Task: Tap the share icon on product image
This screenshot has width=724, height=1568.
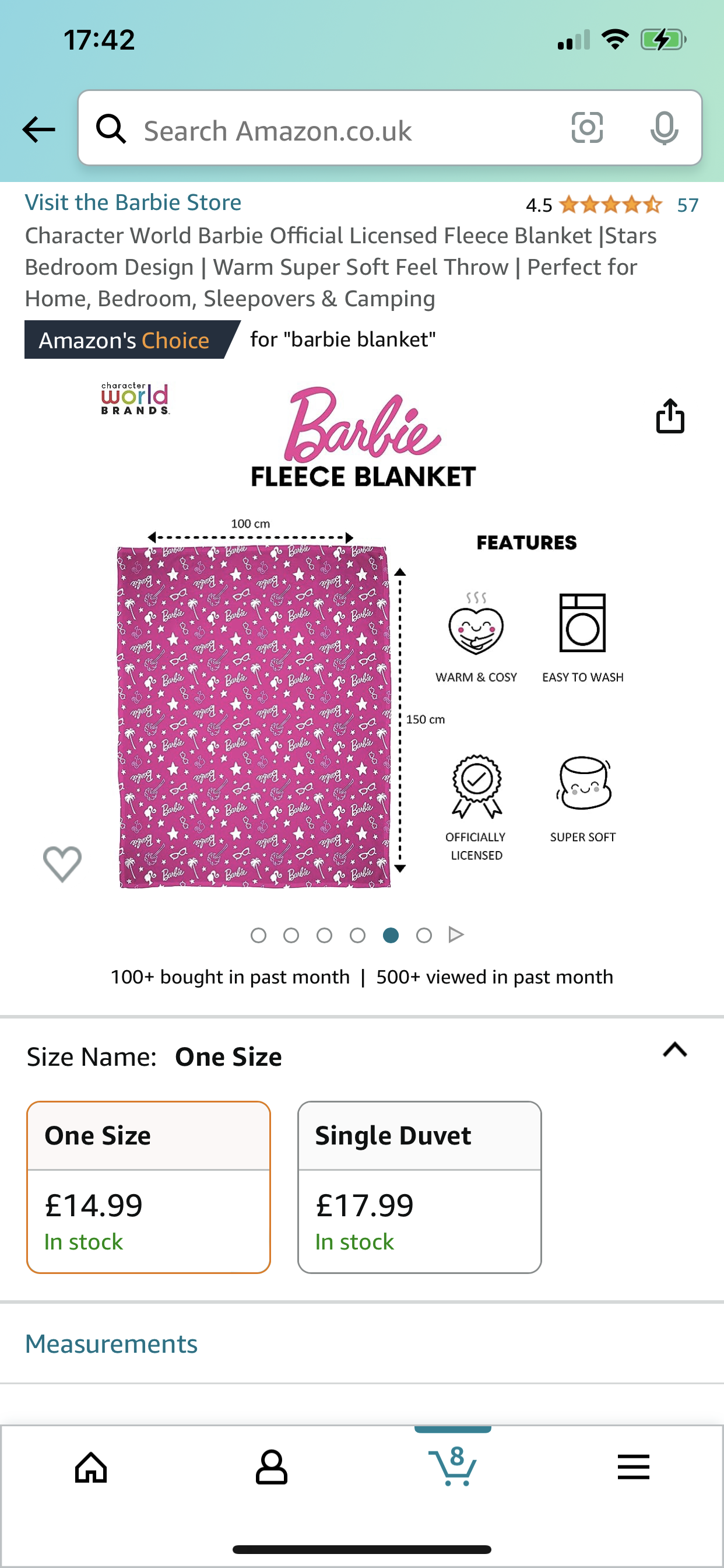Action: (x=670, y=416)
